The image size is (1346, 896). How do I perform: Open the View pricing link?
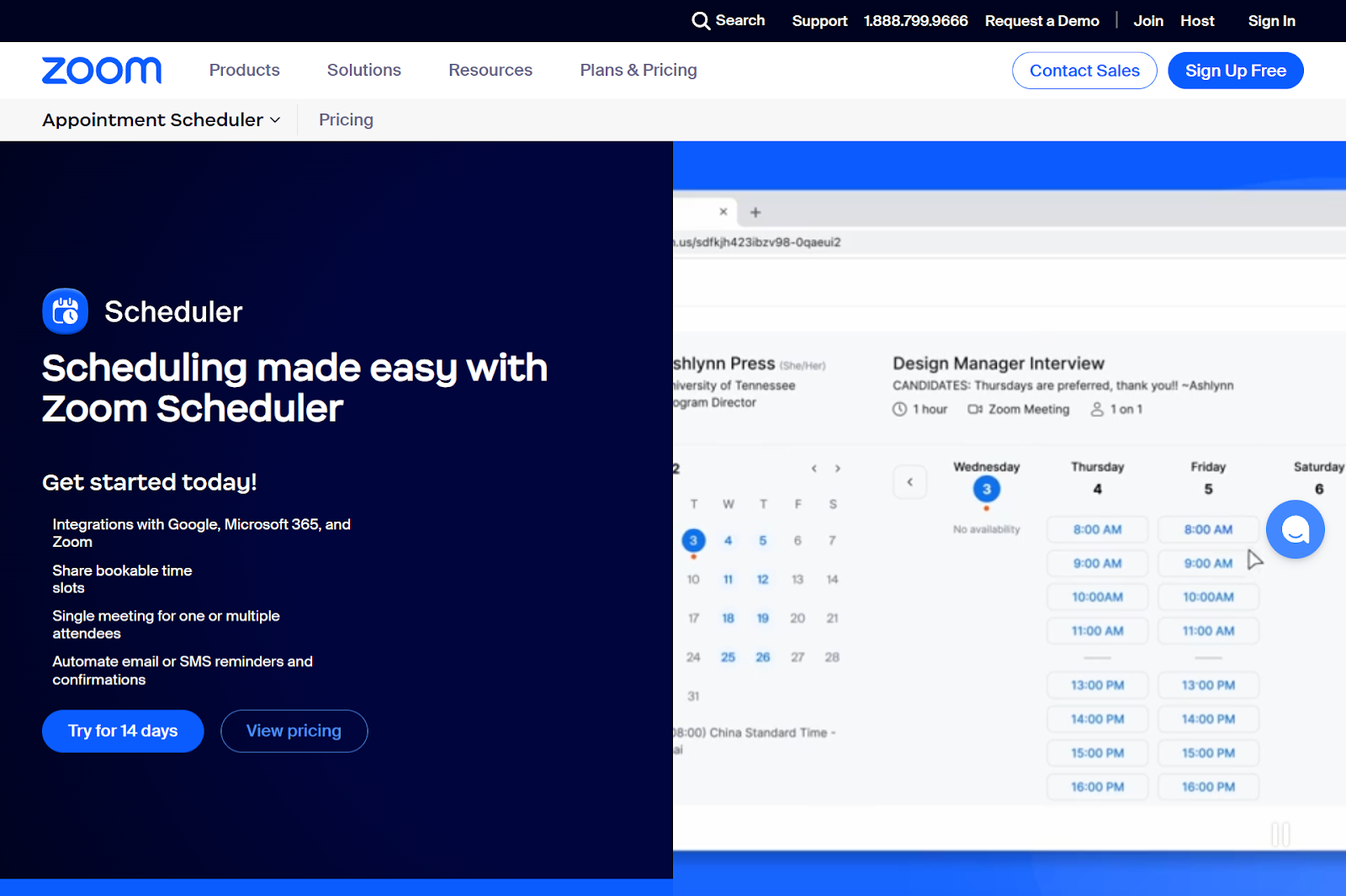(x=294, y=730)
